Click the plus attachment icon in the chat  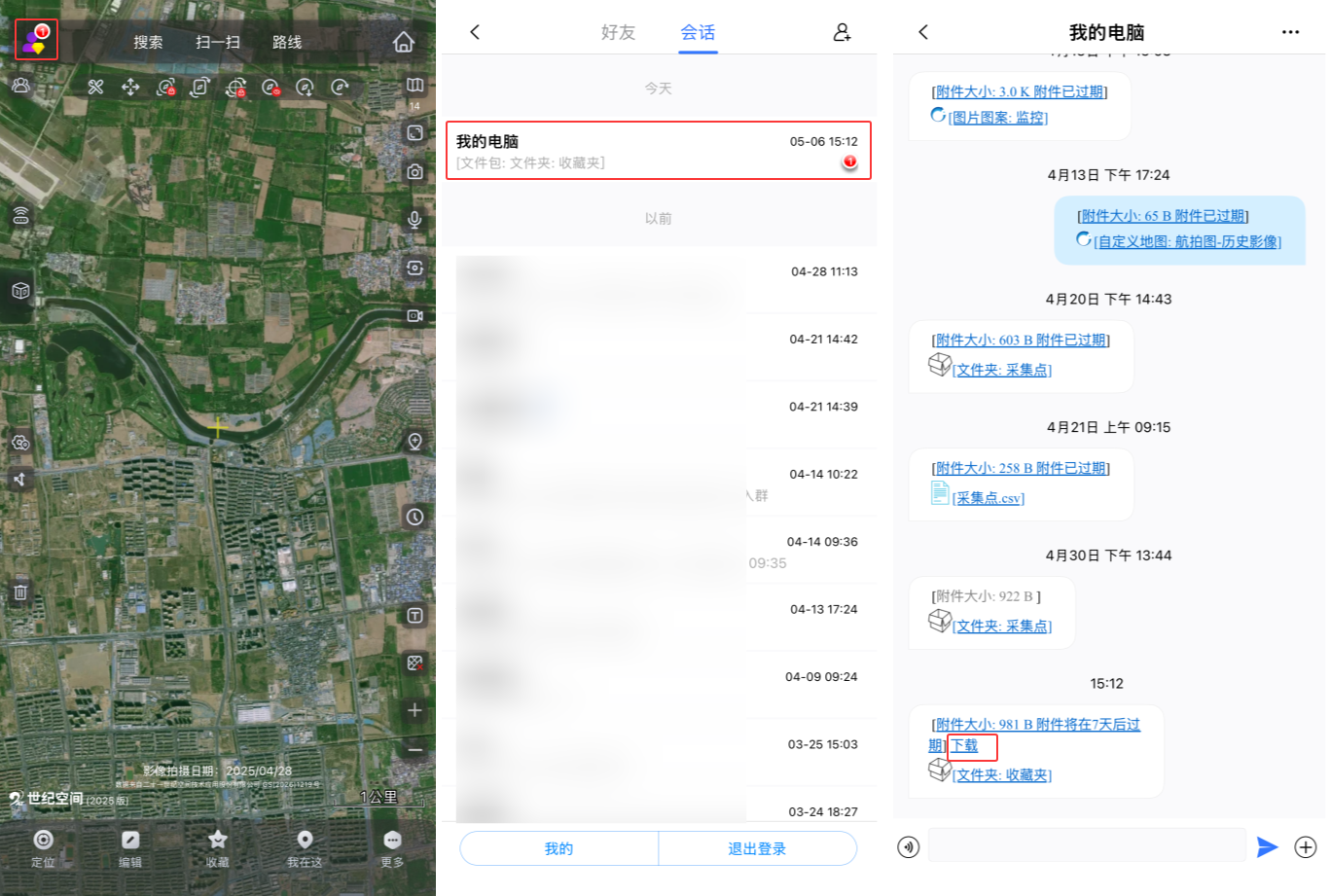(x=1306, y=846)
